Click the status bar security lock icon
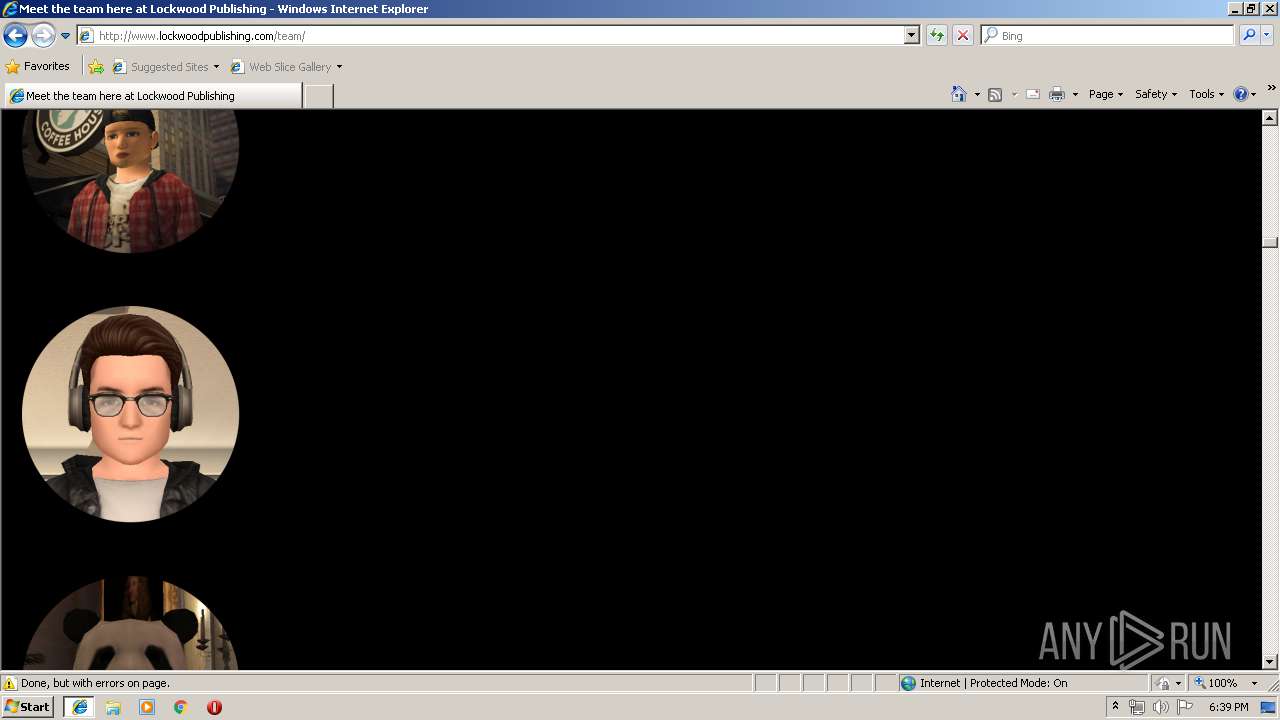1280x720 pixels. click(x=1163, y=683)
